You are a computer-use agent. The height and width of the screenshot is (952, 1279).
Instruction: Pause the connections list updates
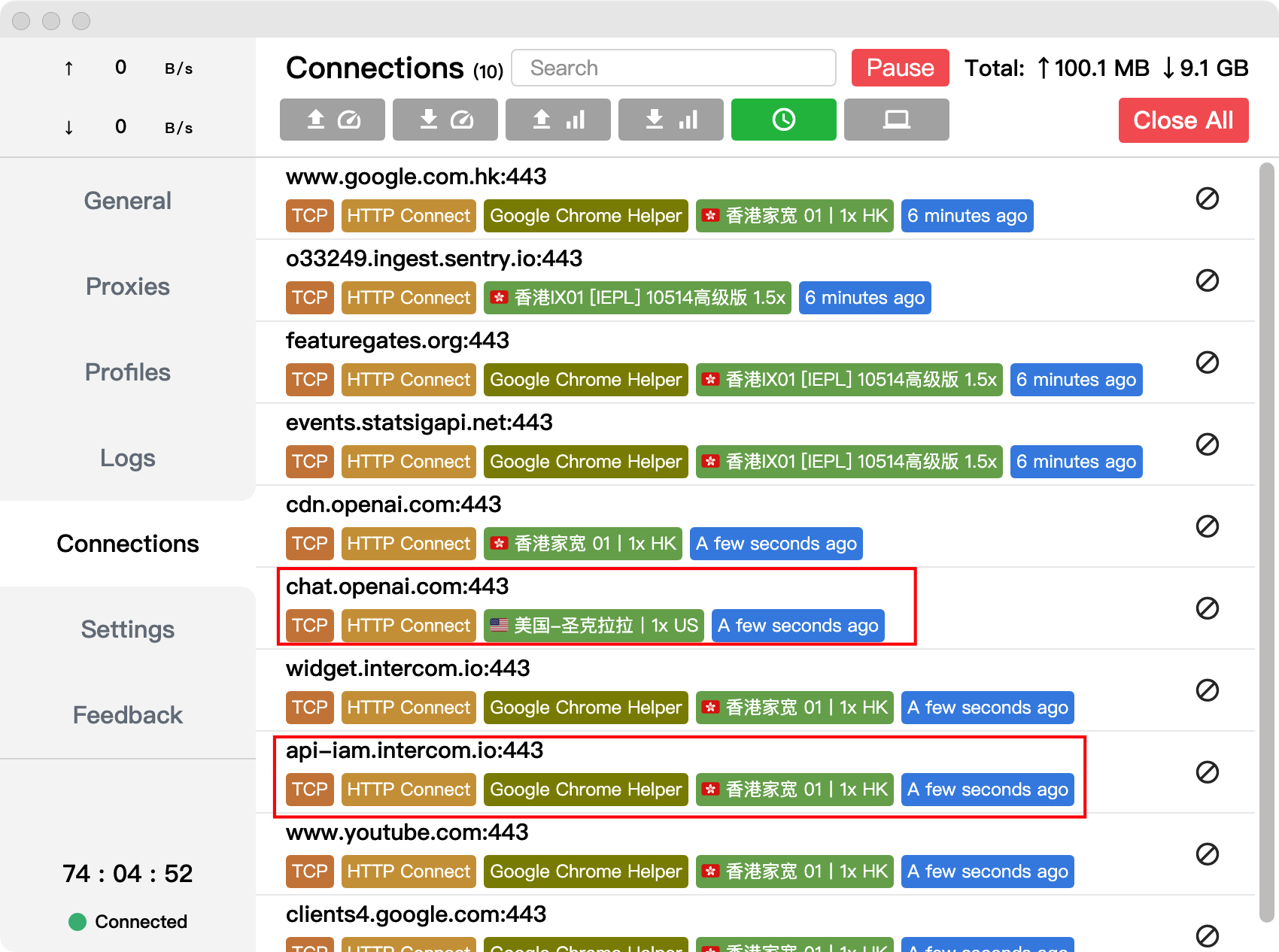(900, 68)
